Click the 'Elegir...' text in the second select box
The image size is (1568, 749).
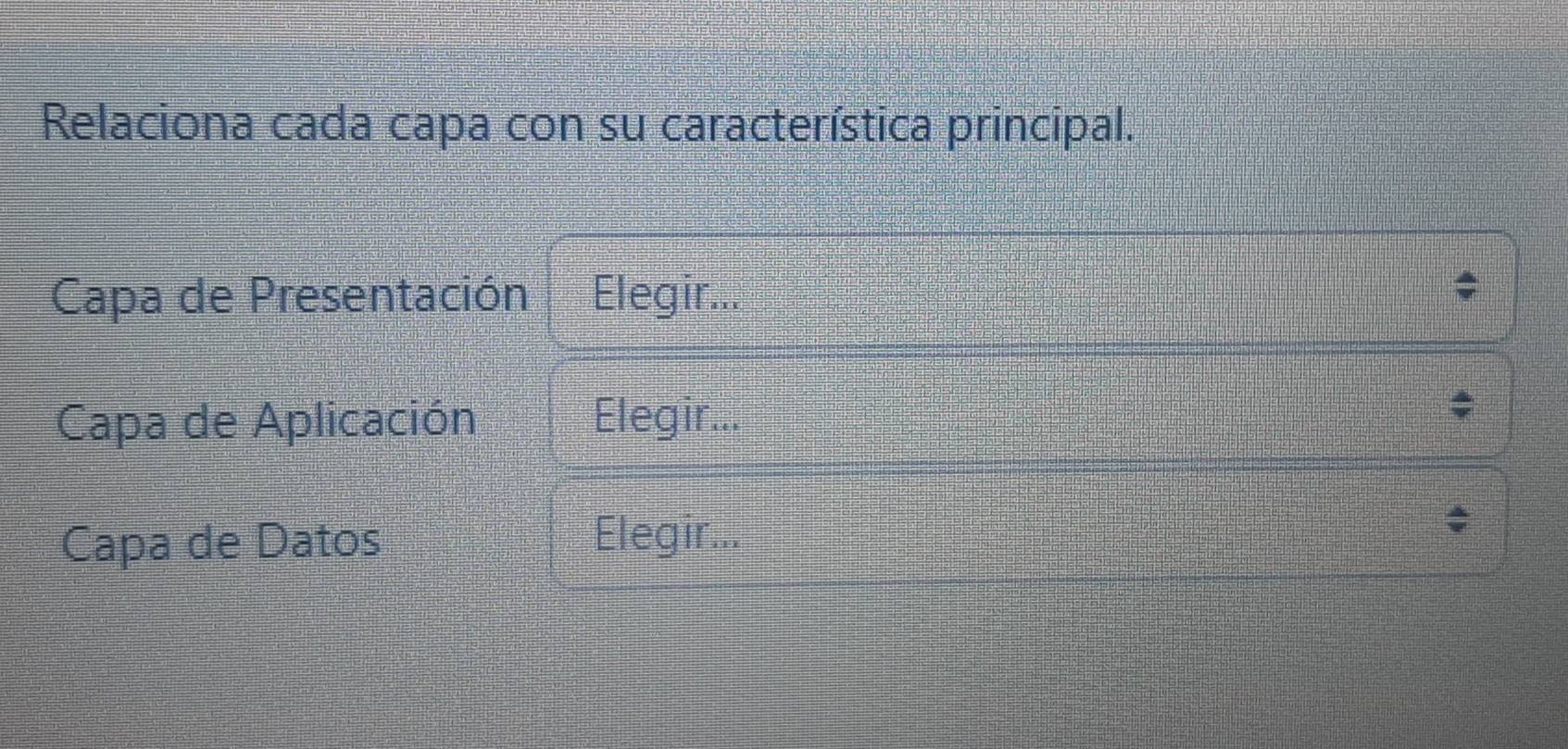[x=667, y=415]
